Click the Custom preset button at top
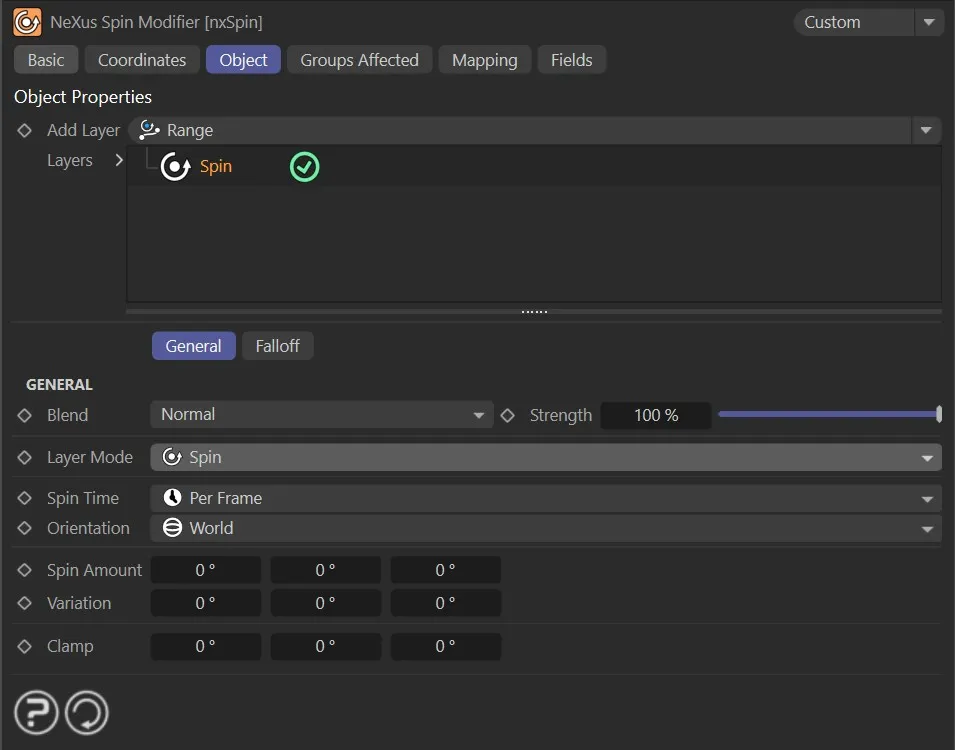 (x=853, y=22)
